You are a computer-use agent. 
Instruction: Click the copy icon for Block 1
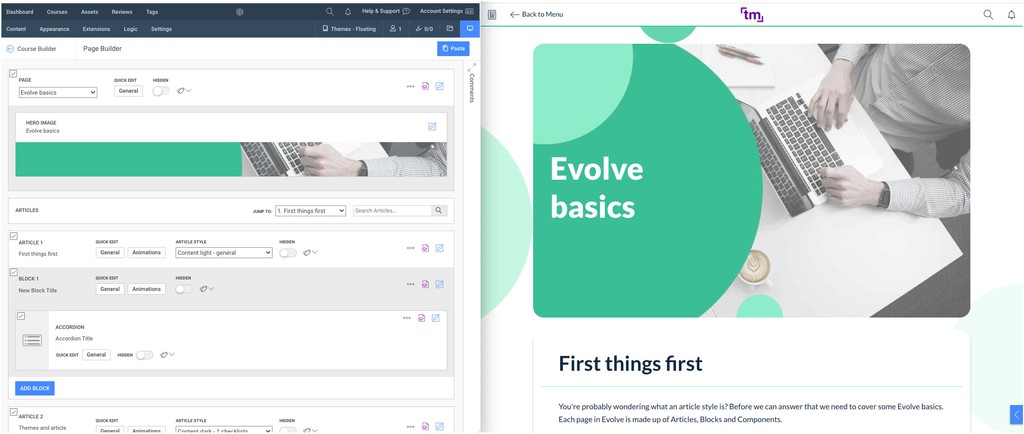pos(425,285)
